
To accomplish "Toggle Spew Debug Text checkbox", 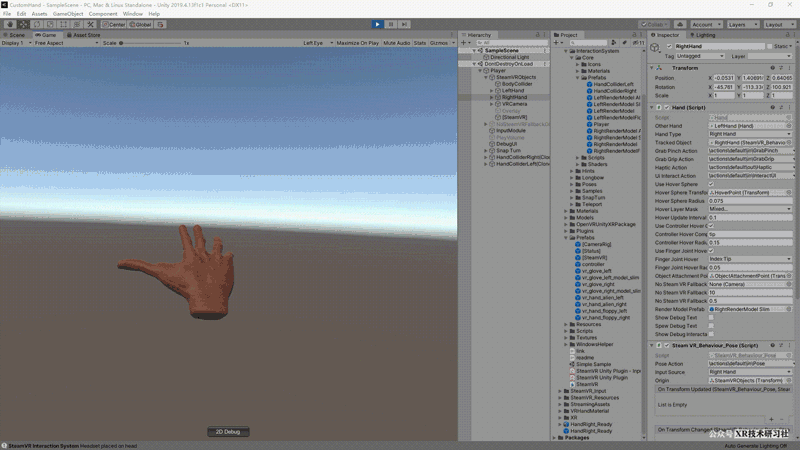I will (711, 326).
